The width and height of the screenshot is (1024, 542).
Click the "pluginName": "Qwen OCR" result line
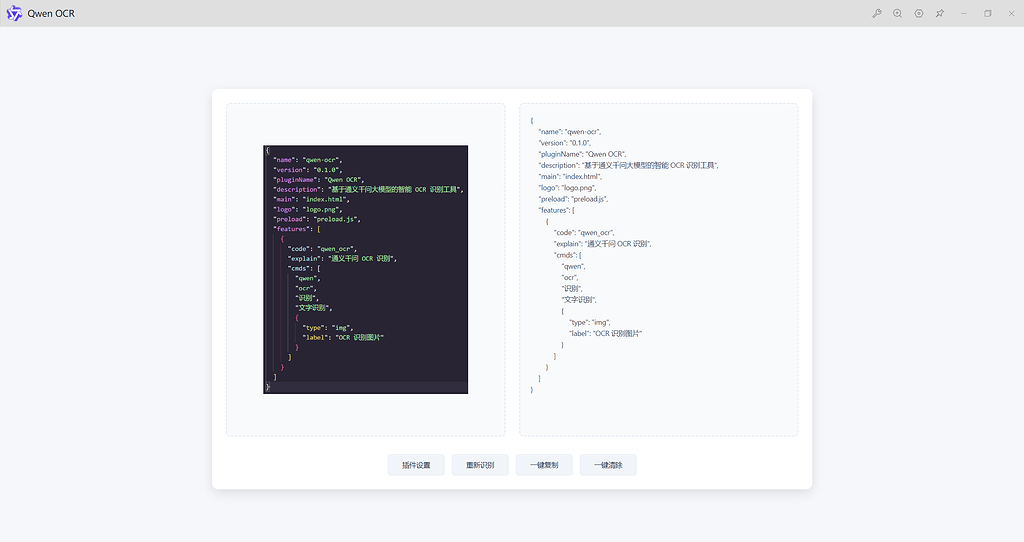click(583, 154)
